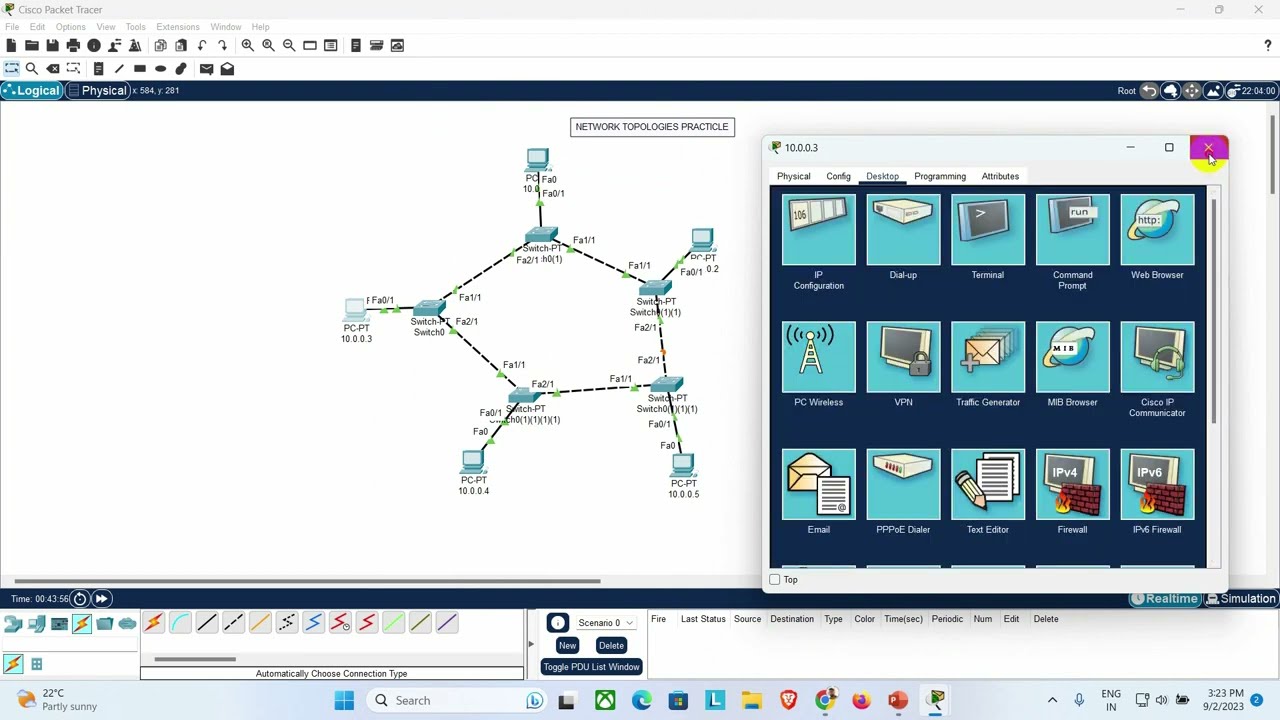This screenshot has height=720, width=1280.
Task: Switch to the Logical workspace view
Action: click(x=32, y=91)
